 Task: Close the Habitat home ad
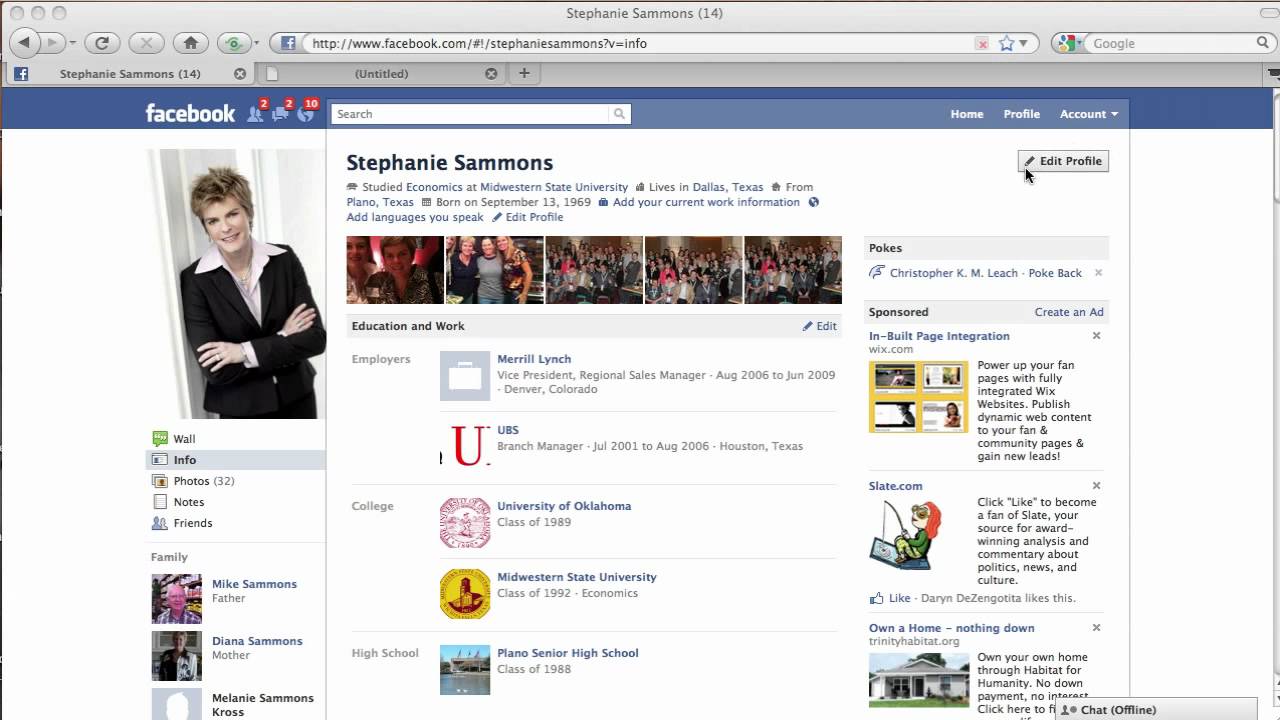1096,628
